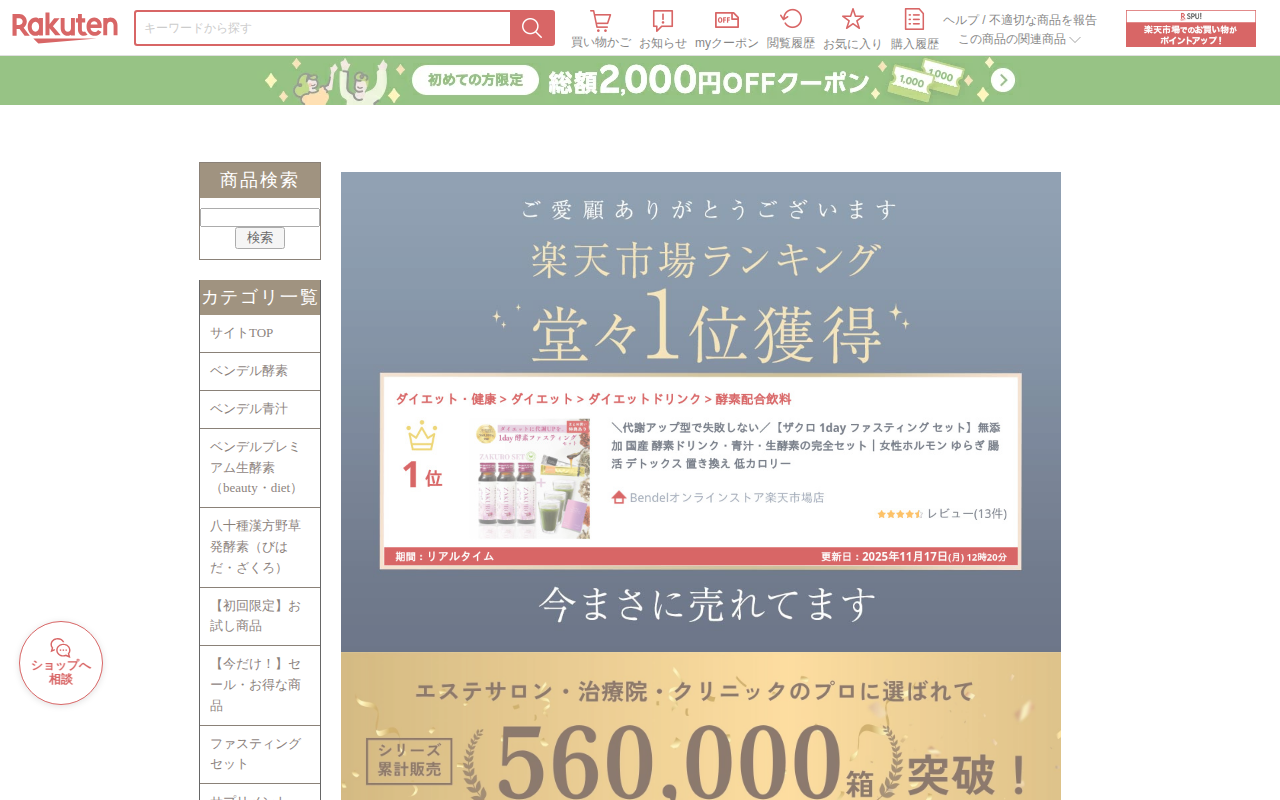Open 【初回限定】お試し商品 category
The width and height of the screenshot is (1280, 800).
pos(260,616)
